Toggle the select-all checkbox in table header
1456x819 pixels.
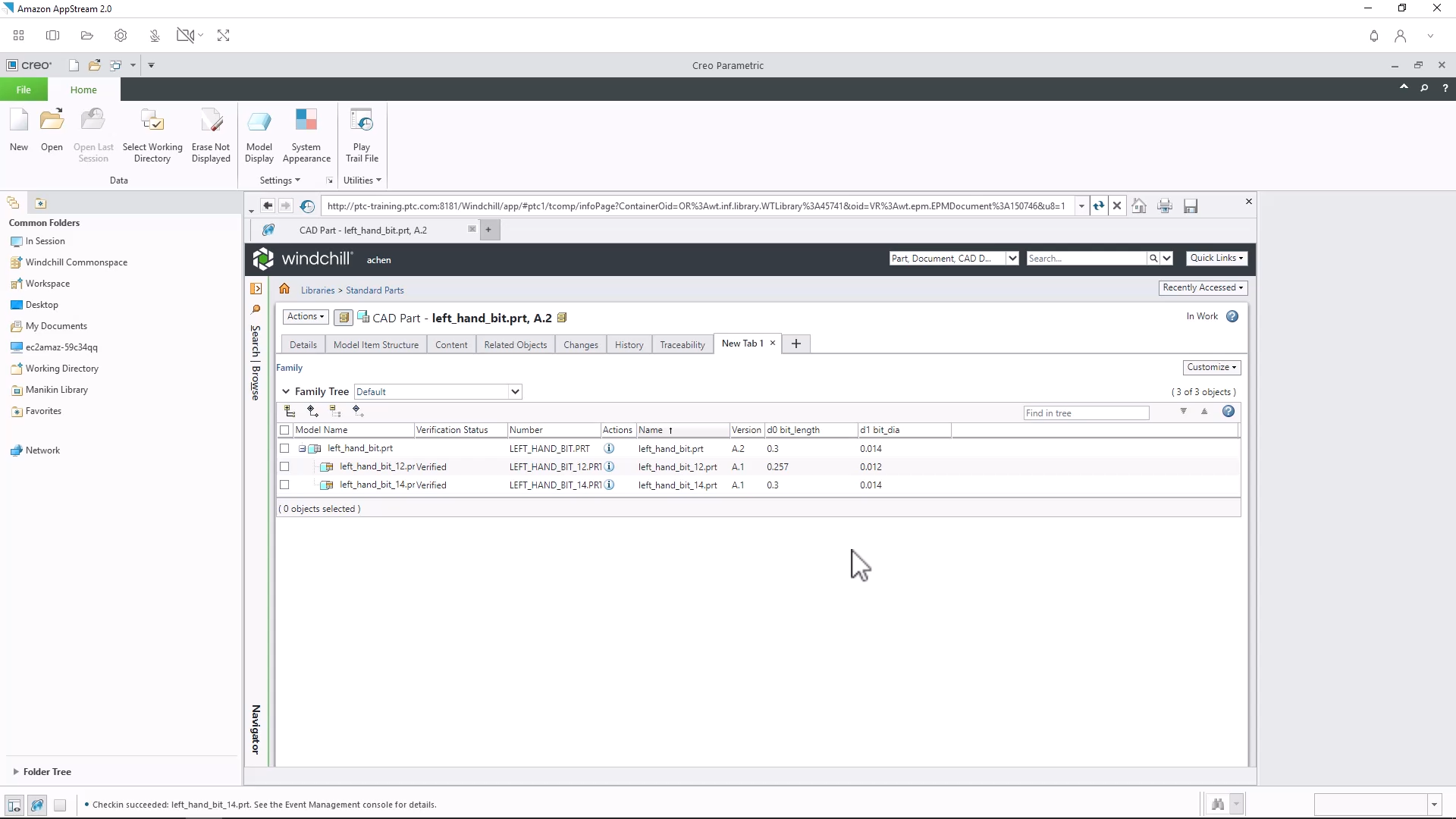point(285,431)
